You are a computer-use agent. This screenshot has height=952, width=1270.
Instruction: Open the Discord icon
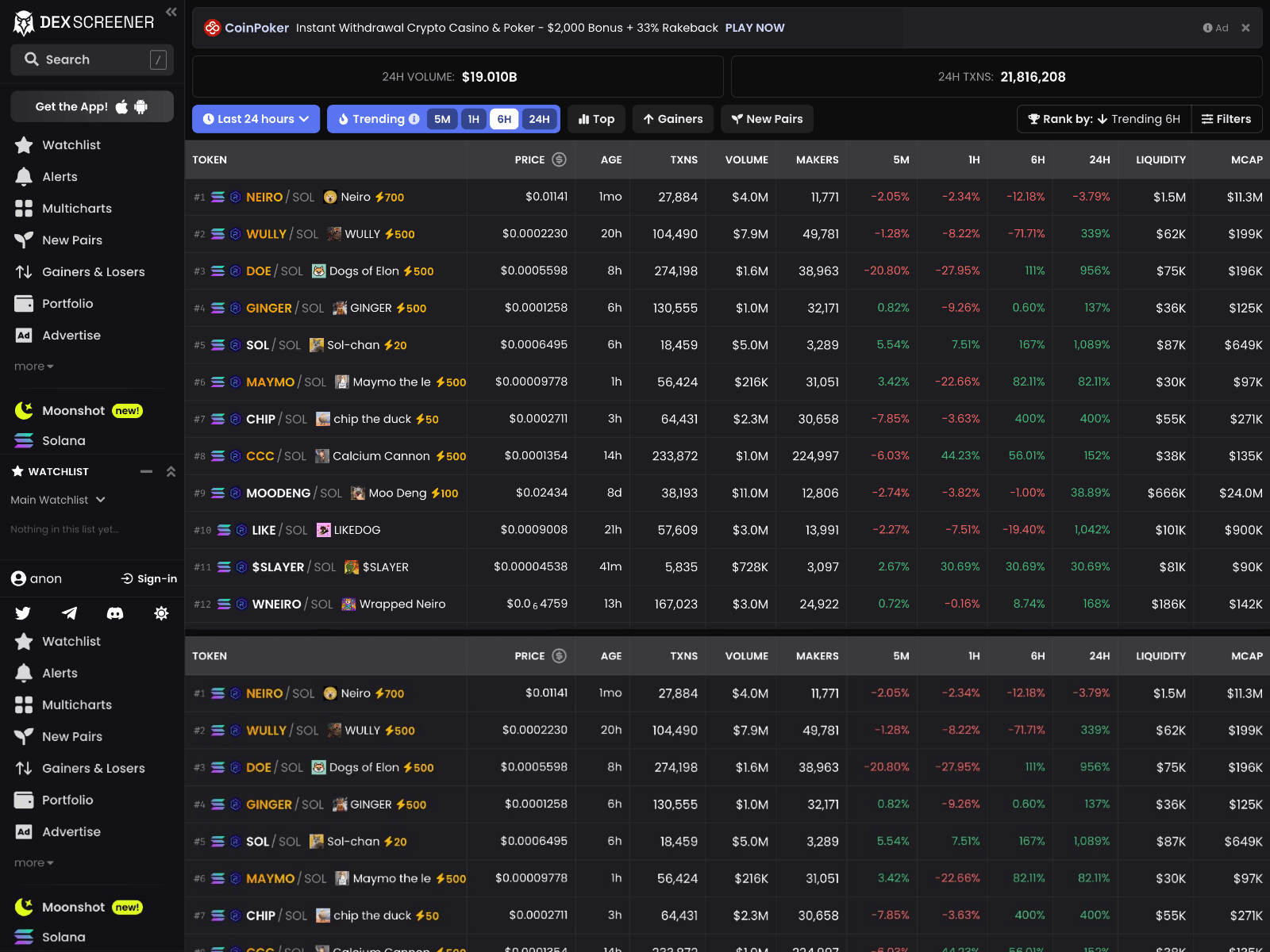[x=115, y=612]
